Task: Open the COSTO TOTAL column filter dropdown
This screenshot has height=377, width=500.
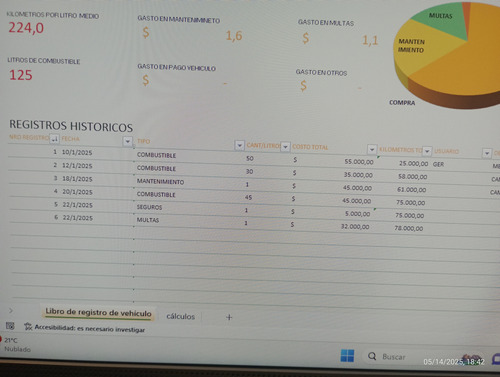Action: 372,150
